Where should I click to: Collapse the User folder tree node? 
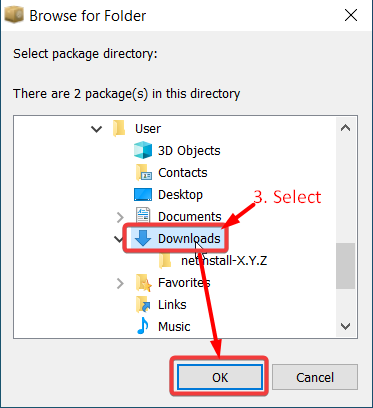[x=96, y=129]
